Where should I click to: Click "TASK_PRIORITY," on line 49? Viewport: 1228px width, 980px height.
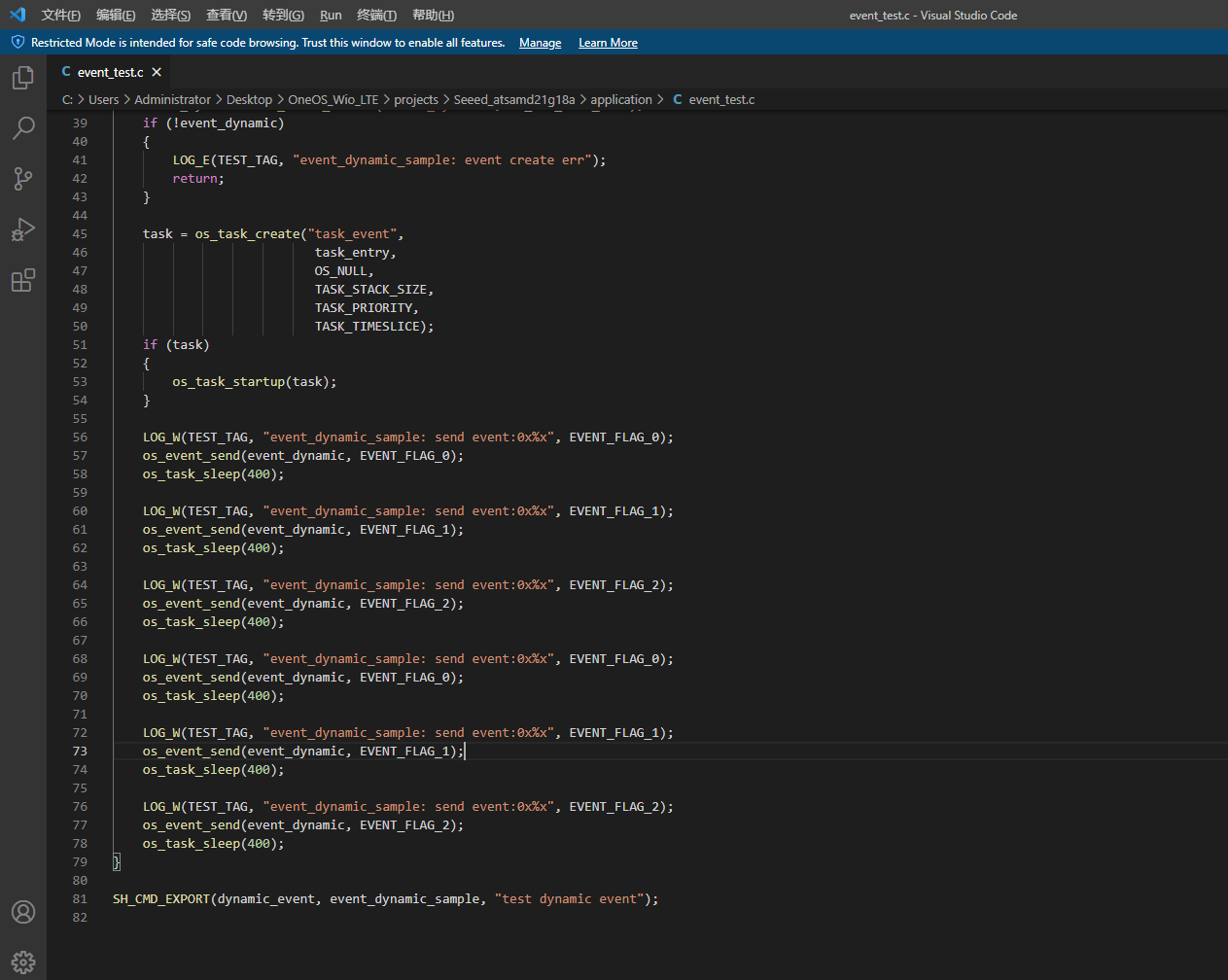coord(367,308)
